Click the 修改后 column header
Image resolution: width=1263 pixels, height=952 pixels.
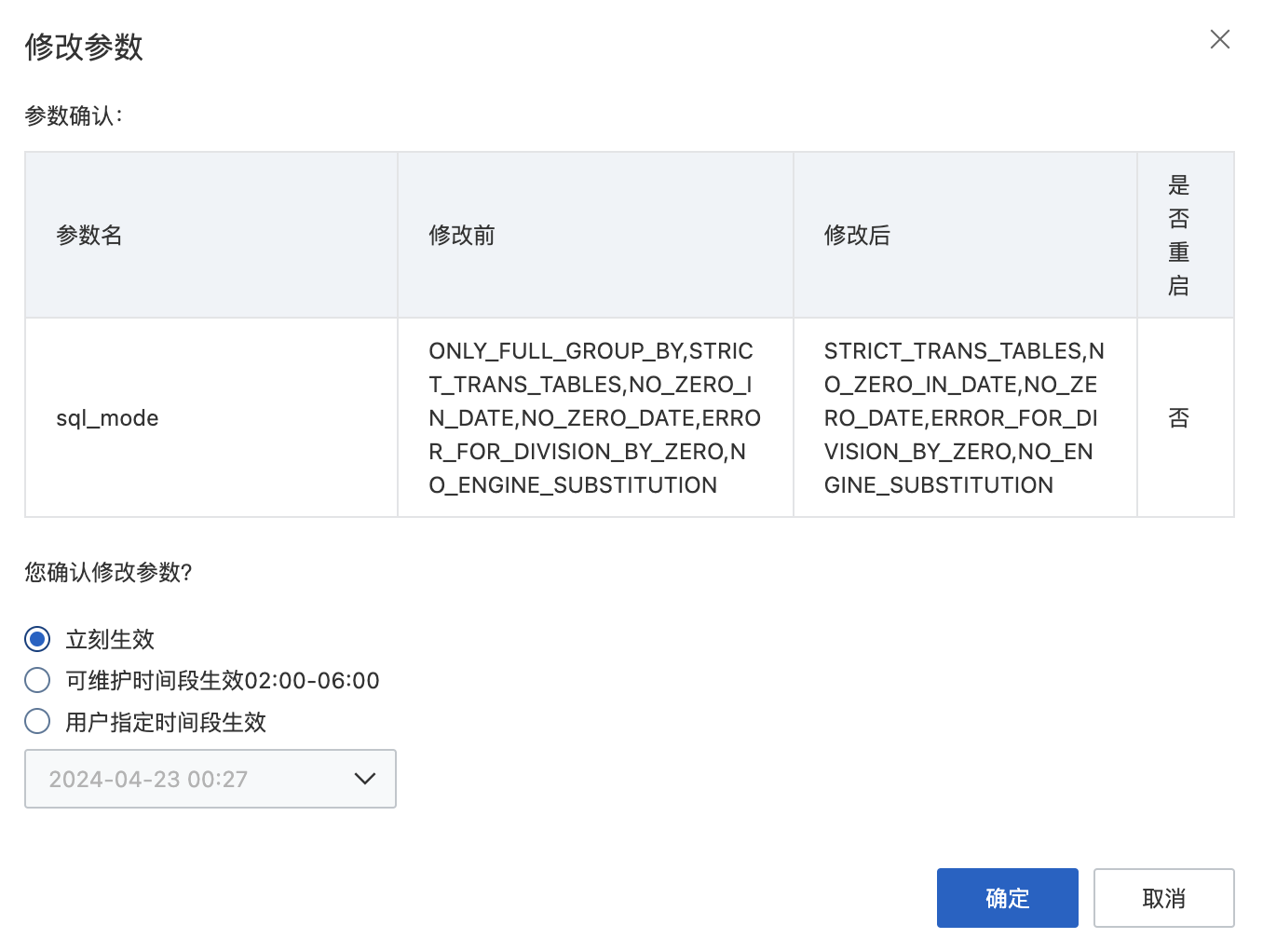(857, 235)
